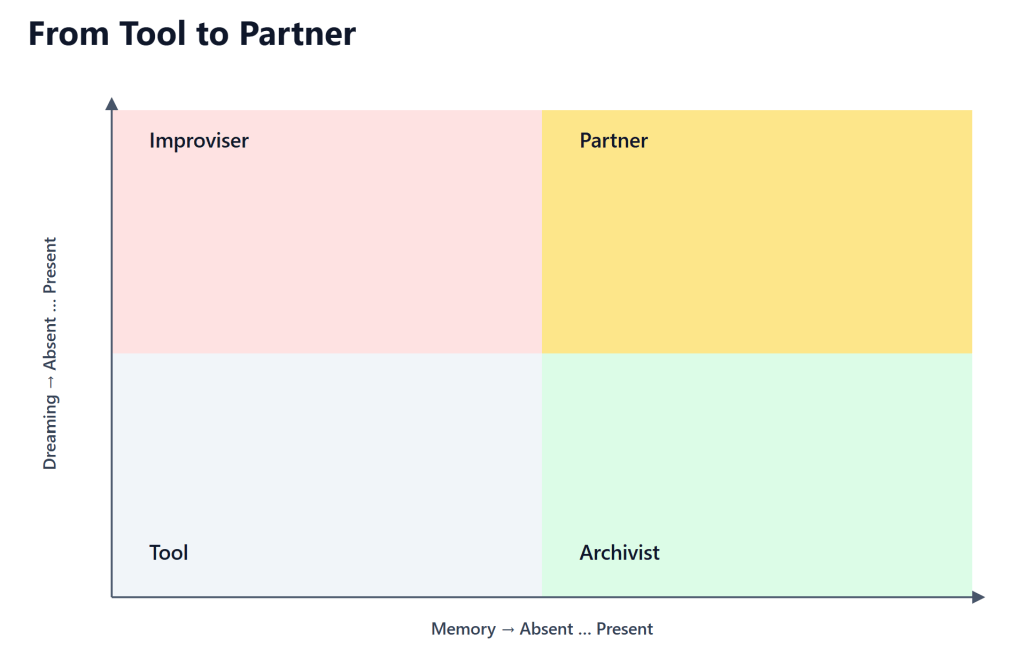Click the Archivist label text
The width and height of the screenshot is (1023, 648).
619,553
